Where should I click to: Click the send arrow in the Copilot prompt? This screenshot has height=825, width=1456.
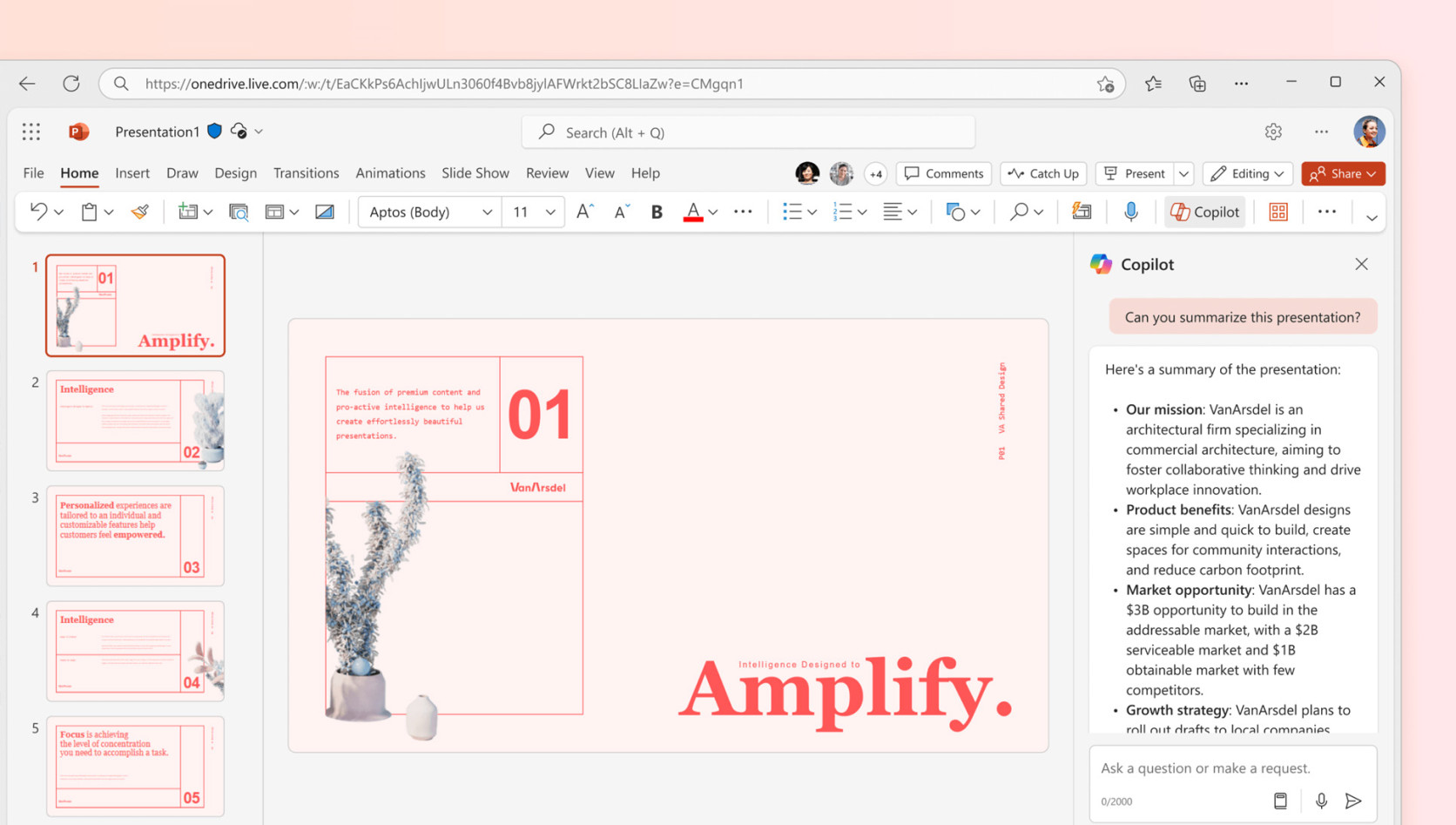pos(1353,801)
